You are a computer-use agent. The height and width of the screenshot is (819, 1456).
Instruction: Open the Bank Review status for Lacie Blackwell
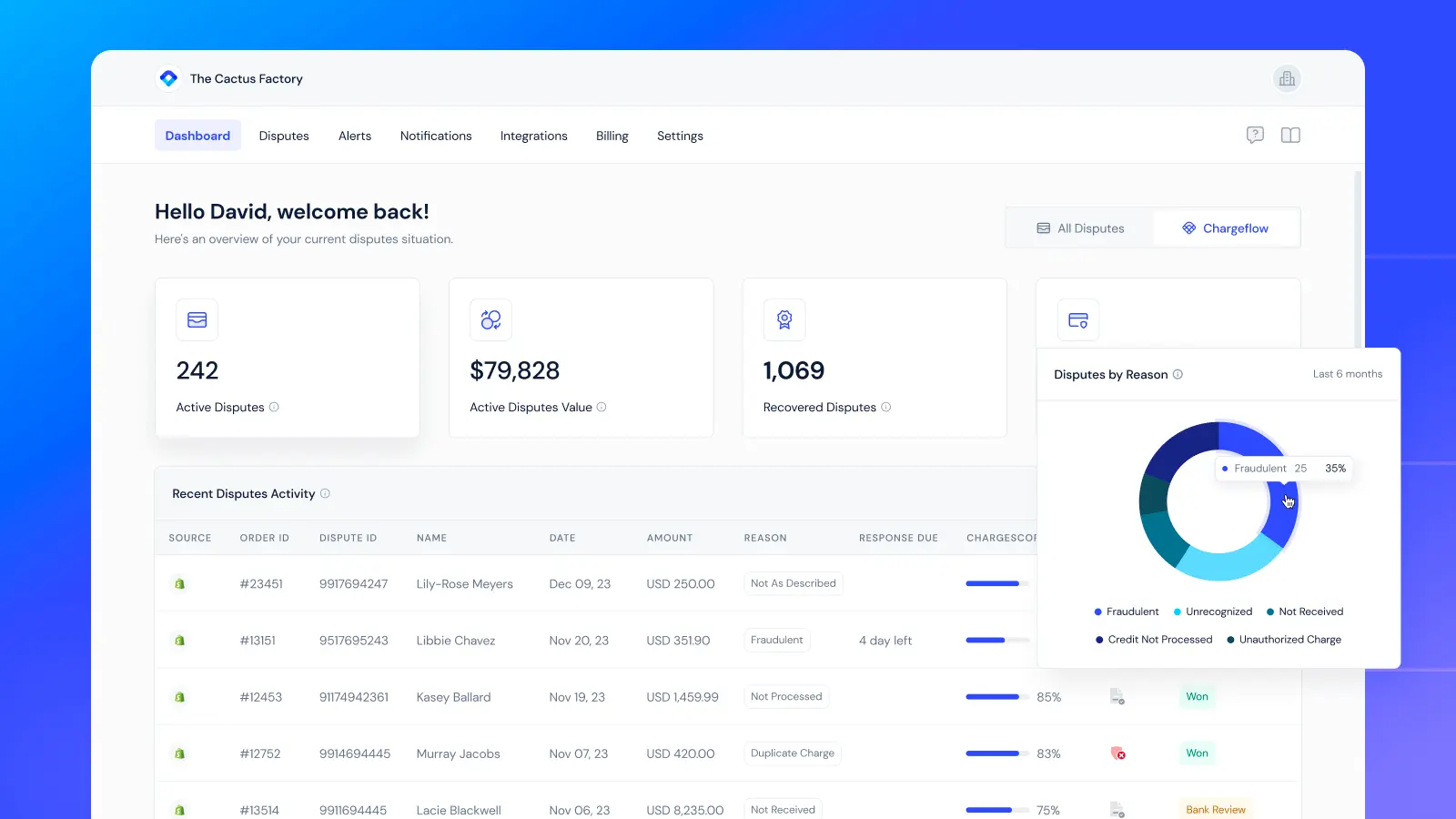tap(1216, 809)
